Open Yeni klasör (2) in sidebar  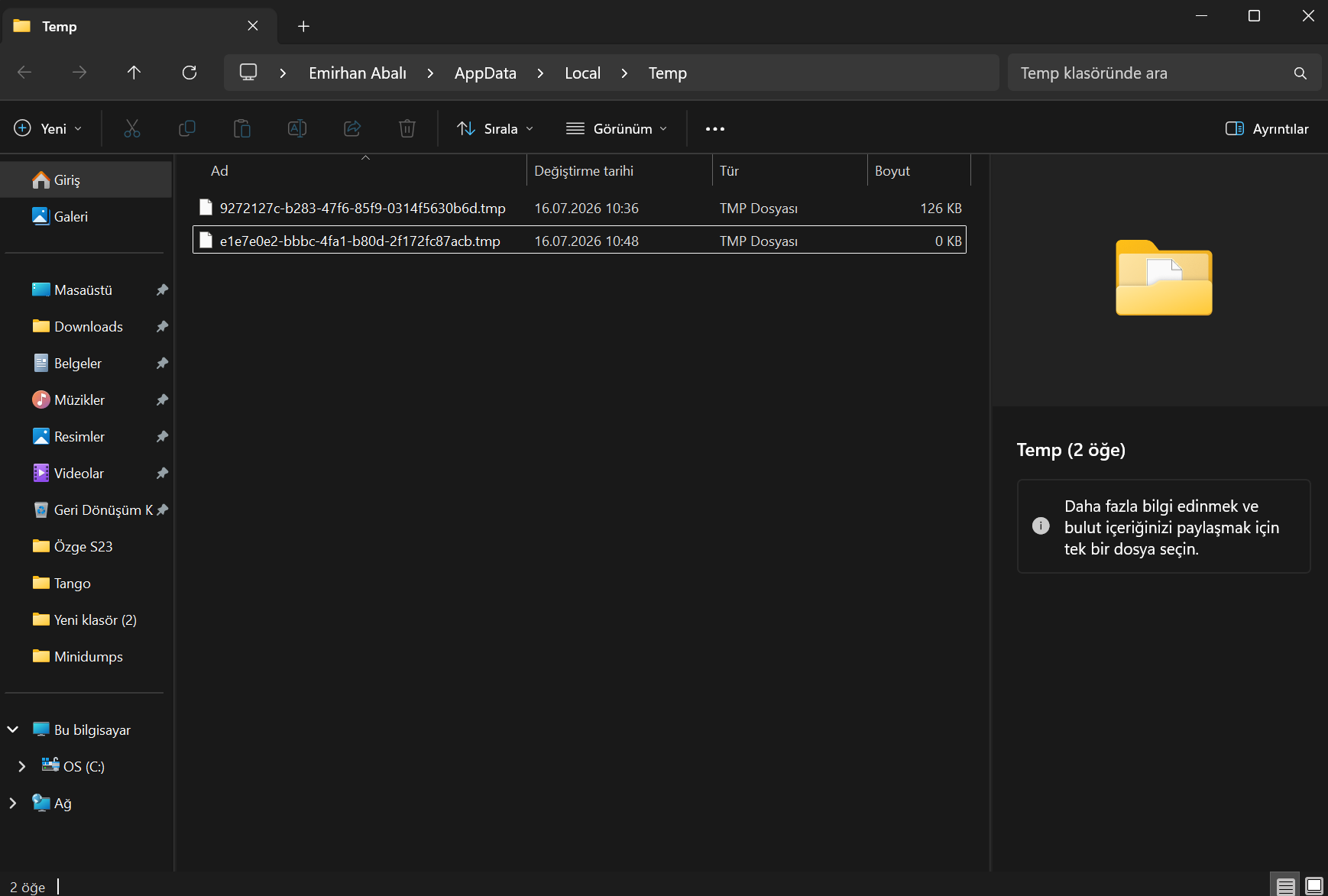pyautogui.click(x=96, y=620)
